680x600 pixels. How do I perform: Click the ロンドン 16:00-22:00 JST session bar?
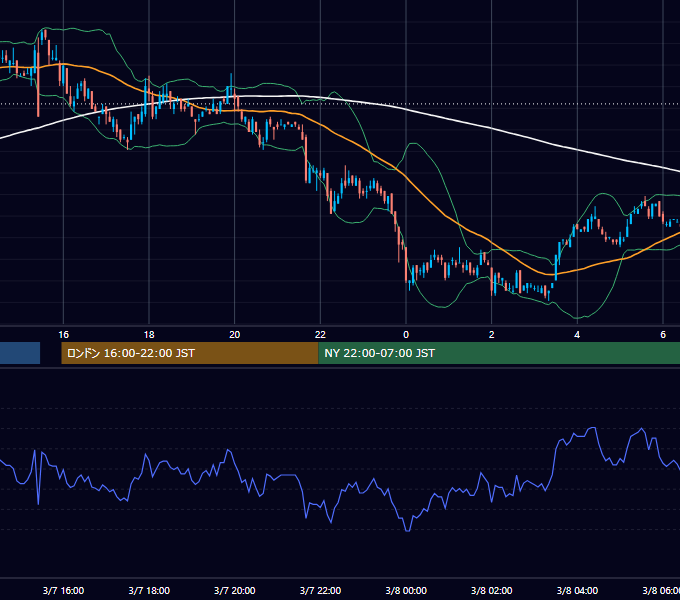(190, 353)
